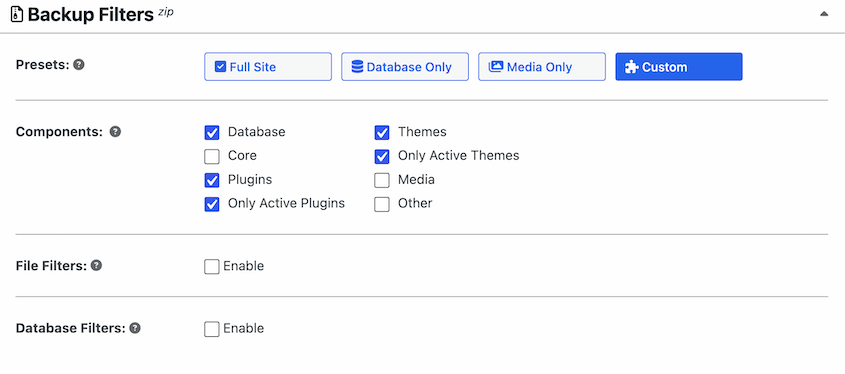Click the Presets label

tap(43, 65)
